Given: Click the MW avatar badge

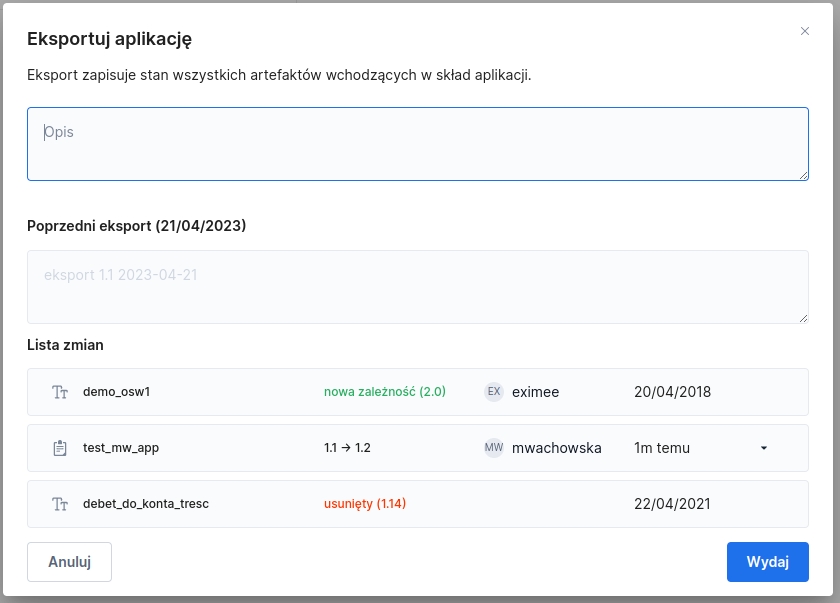Looking at the screenshot, I should click(494, 448).
